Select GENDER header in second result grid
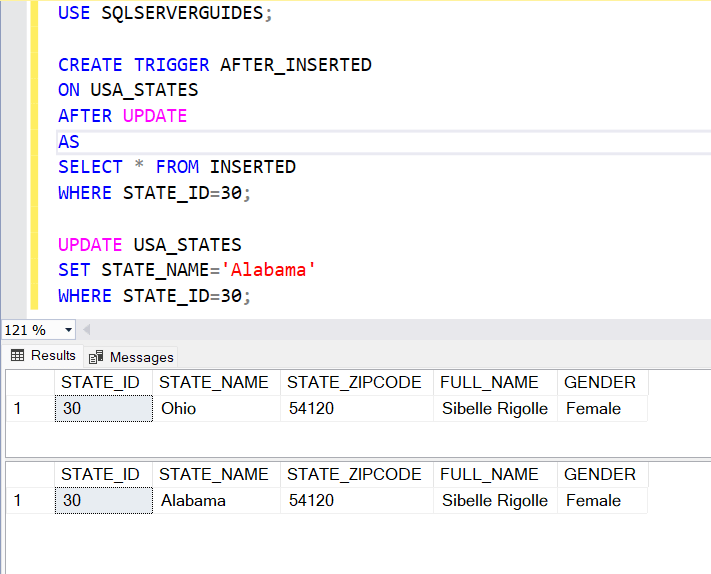711x574 pixels. pyautogui.click(x=603, y=474)
